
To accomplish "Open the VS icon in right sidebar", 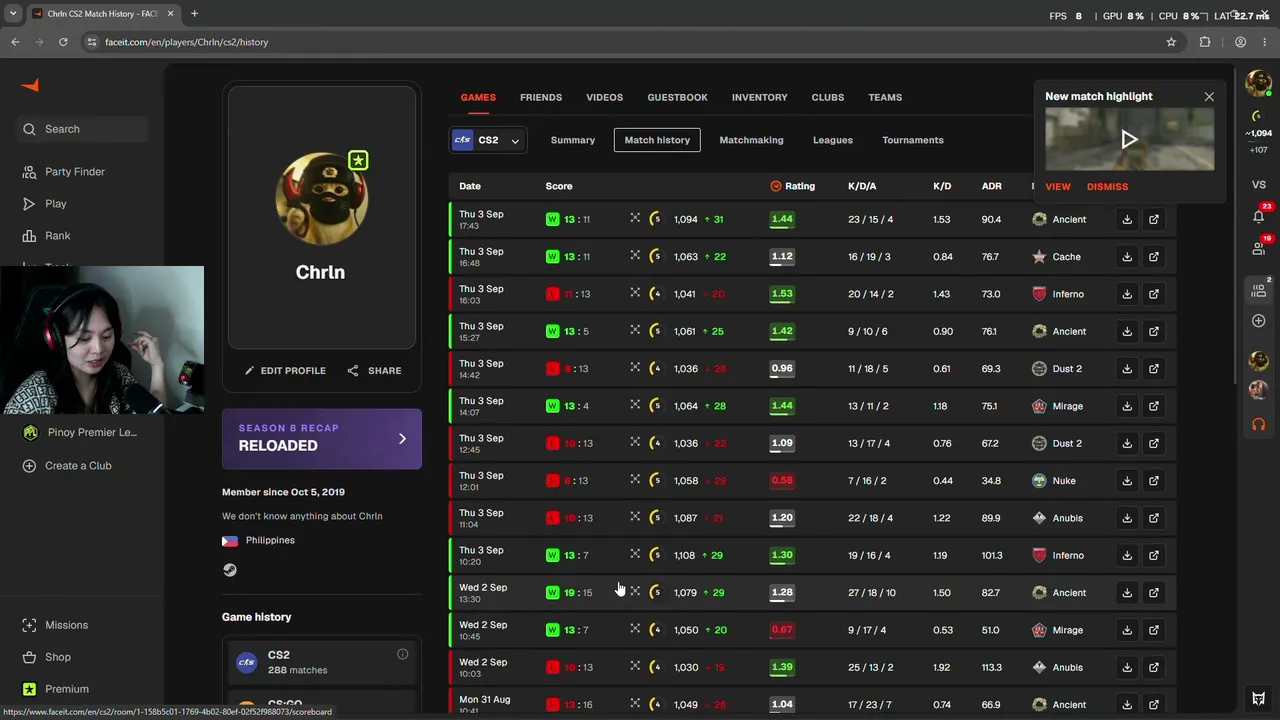I will tap(1259, 185).
